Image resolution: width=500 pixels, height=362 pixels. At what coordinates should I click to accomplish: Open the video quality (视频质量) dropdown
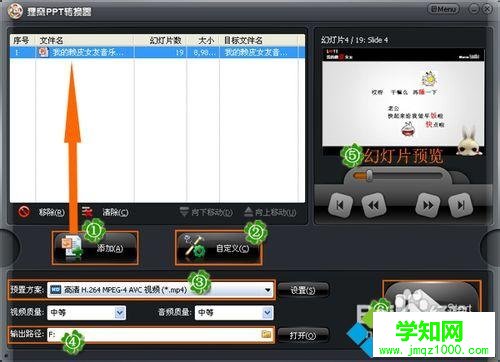(86, 312)
